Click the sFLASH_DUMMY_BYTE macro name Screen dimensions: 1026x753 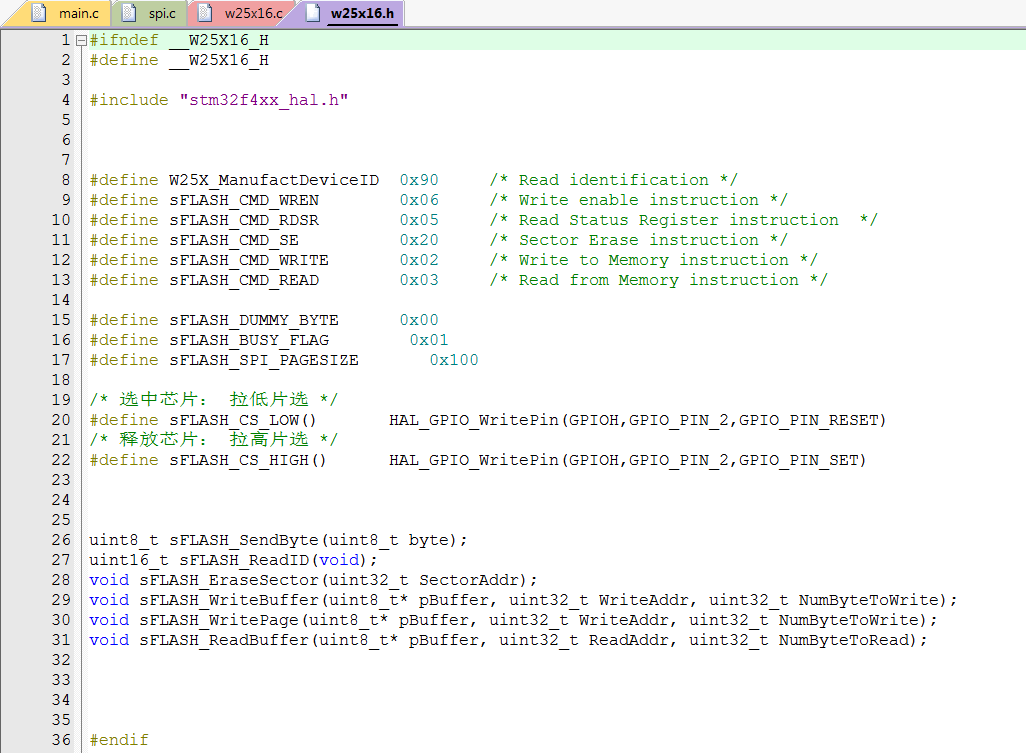254,321
